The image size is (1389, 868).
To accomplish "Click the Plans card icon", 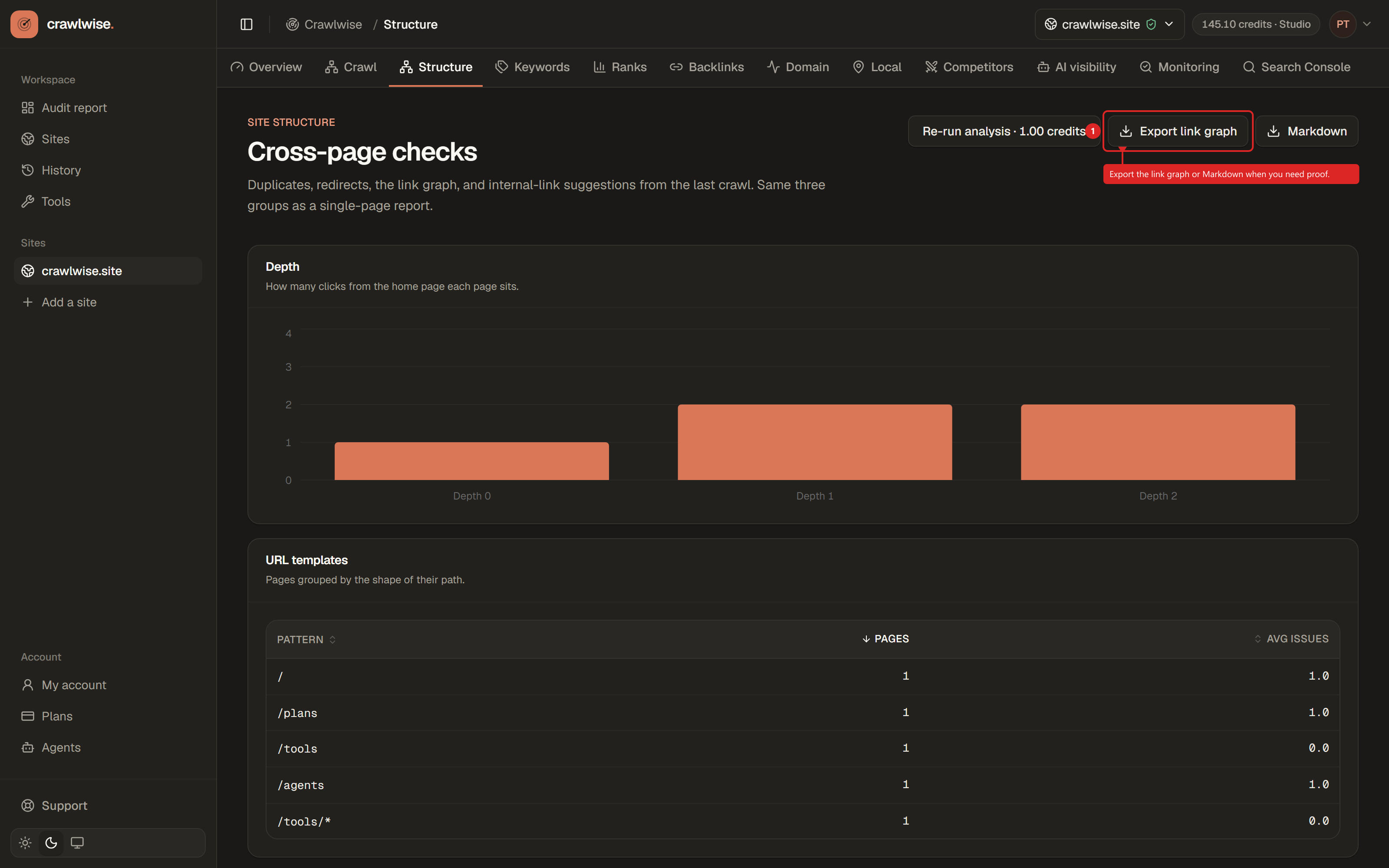I will (27, 716).
